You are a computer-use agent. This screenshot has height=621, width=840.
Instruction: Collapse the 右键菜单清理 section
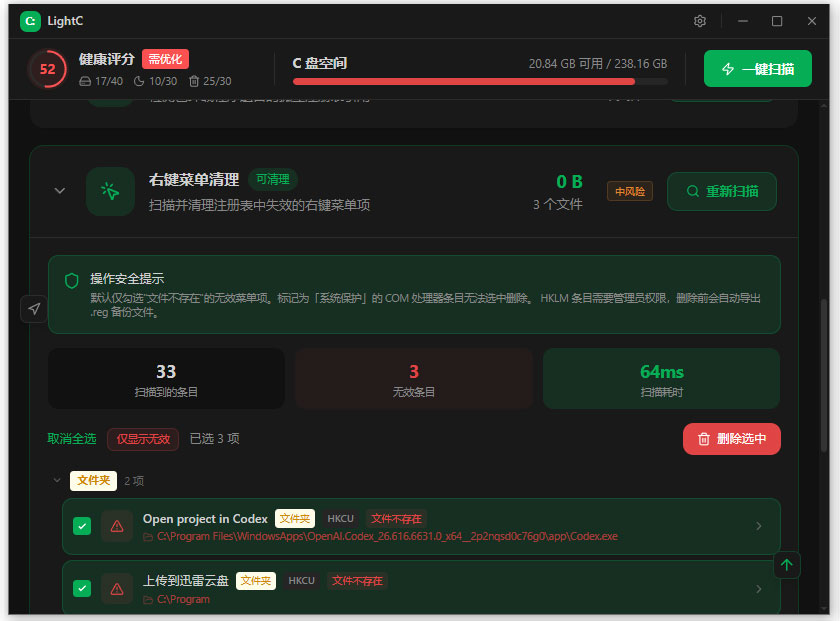pyautogui.click(x=60, y=191)
